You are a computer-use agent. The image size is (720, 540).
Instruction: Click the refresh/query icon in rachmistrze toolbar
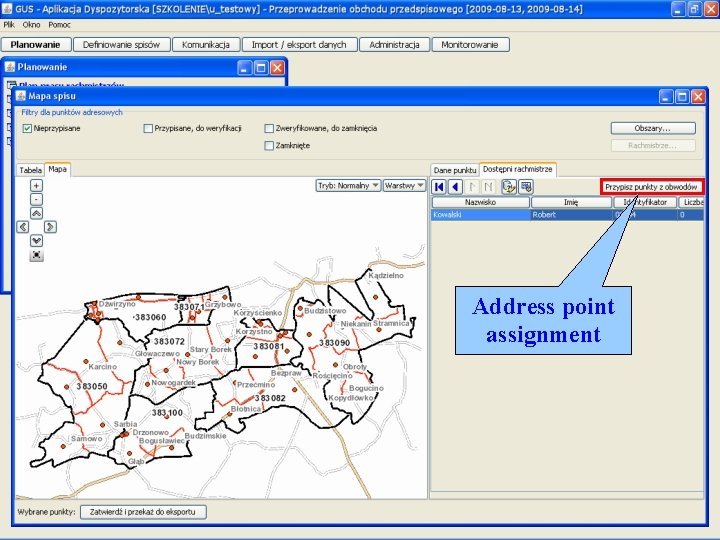509,187
